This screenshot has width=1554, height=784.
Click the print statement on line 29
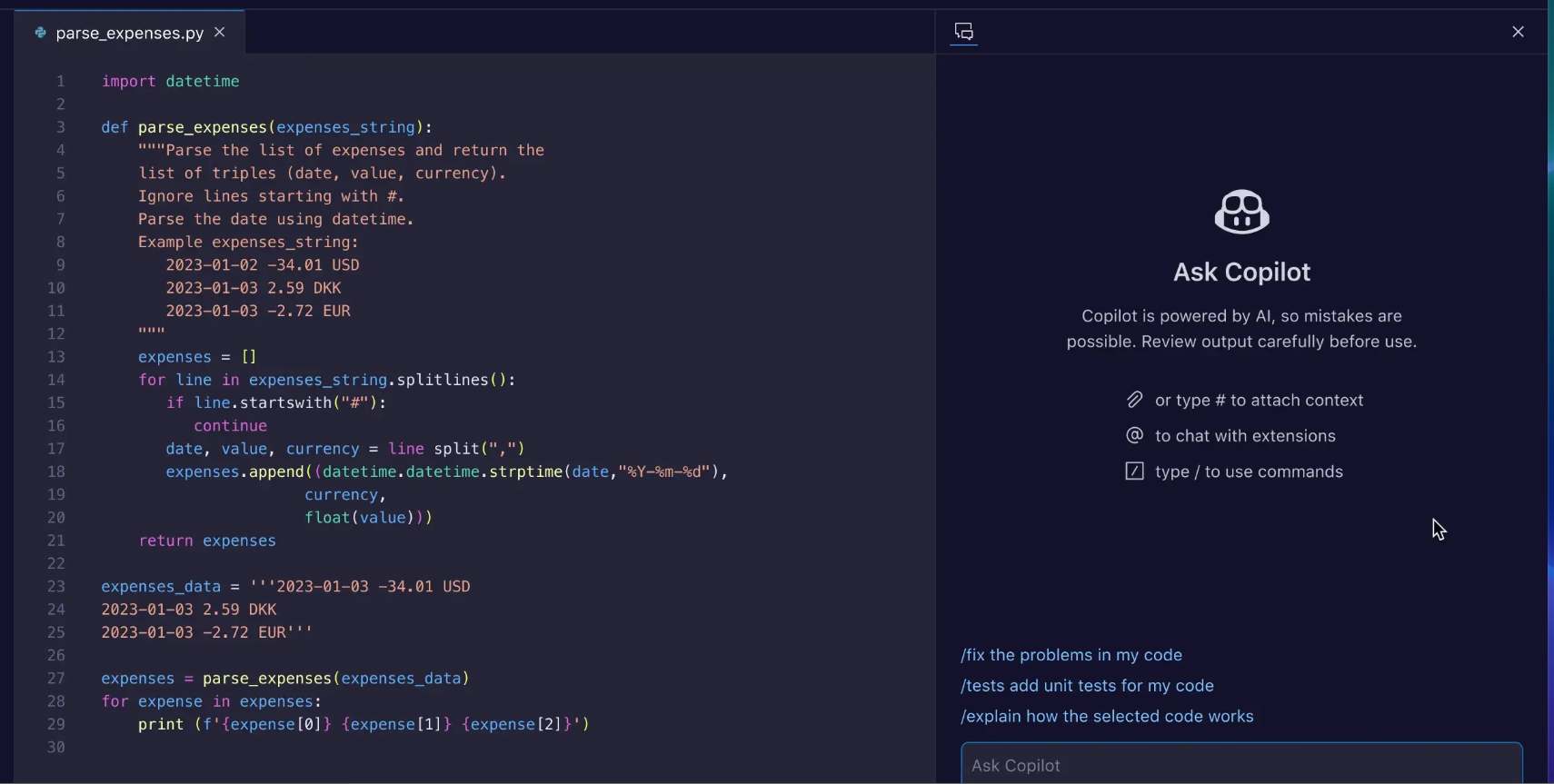(364, 724)
